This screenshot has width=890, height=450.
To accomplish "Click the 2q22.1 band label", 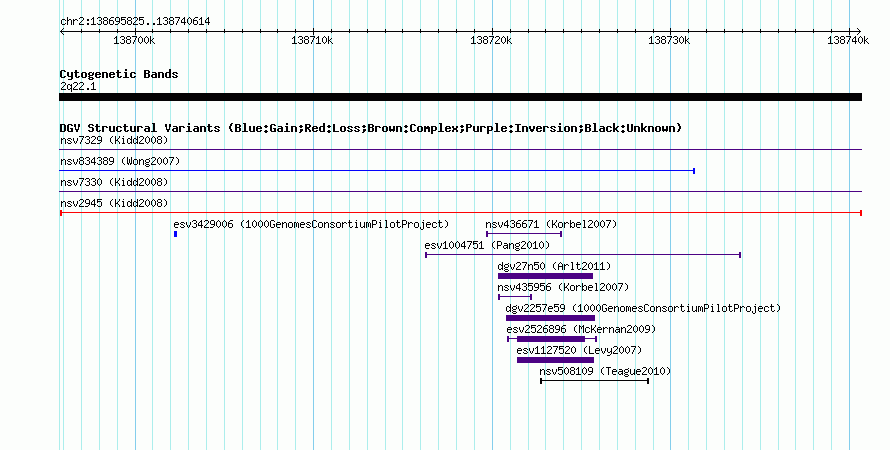I will click(x=78, y=86).
